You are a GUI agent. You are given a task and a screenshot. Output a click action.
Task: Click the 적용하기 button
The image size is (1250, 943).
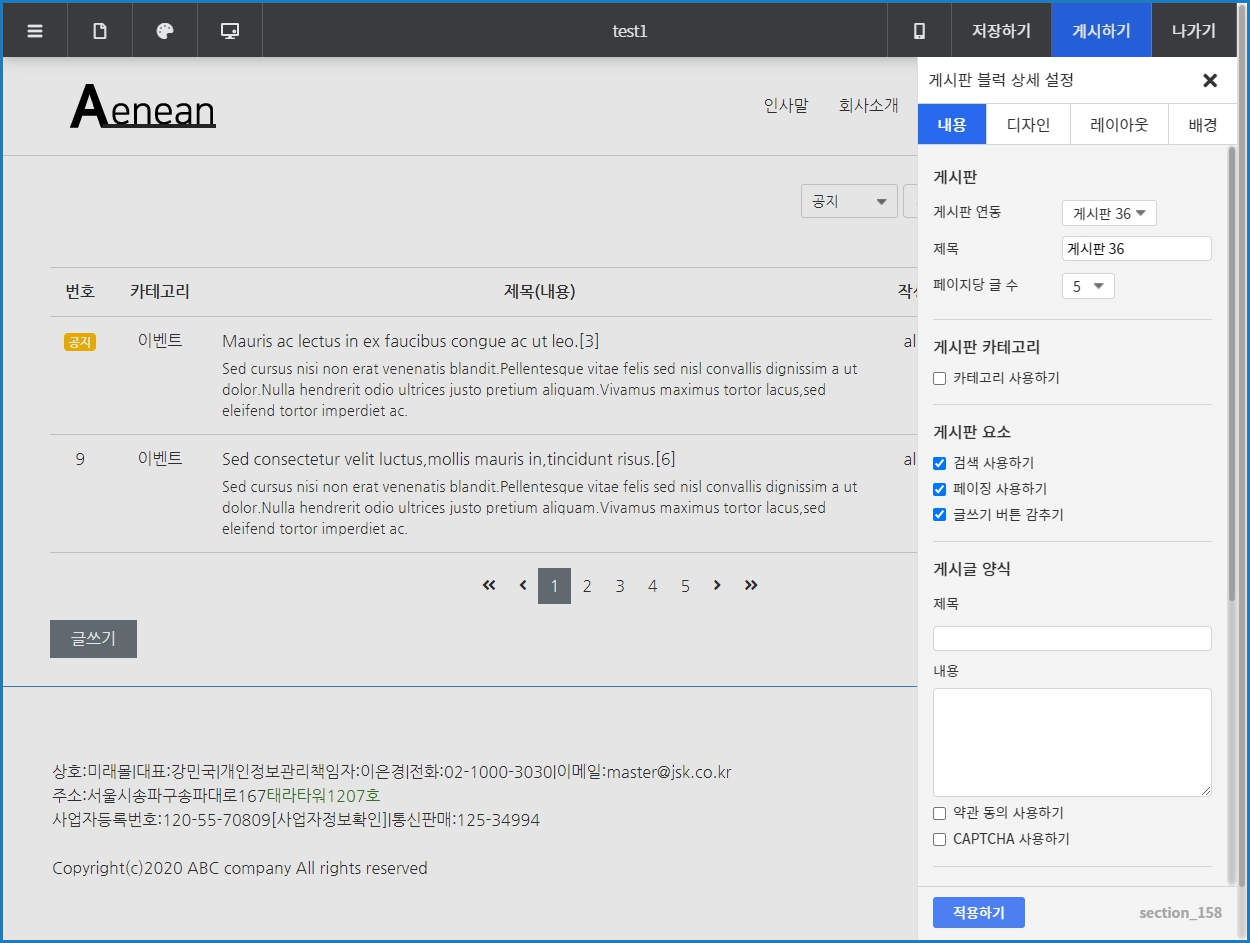pos(978,913)
